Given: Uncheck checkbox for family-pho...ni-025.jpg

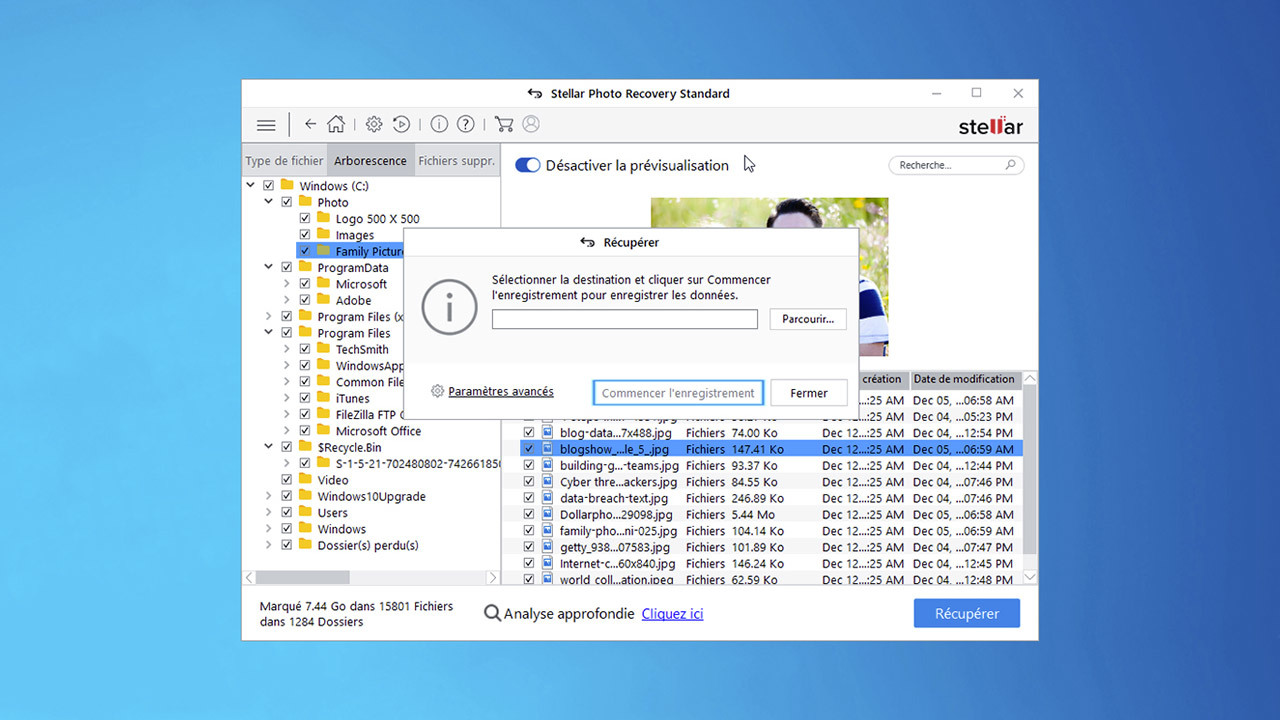Looking at the screenshot, I should (529, 531).
